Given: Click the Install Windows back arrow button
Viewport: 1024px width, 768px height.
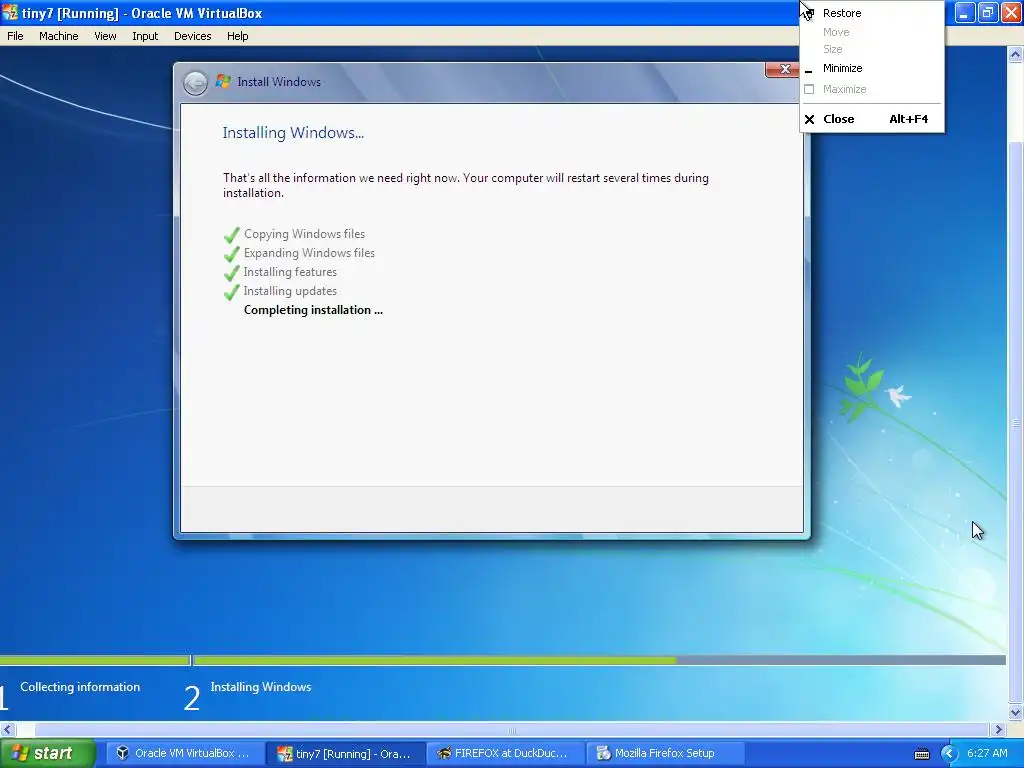Looking at the screenshot, I should tap(195, 82).
